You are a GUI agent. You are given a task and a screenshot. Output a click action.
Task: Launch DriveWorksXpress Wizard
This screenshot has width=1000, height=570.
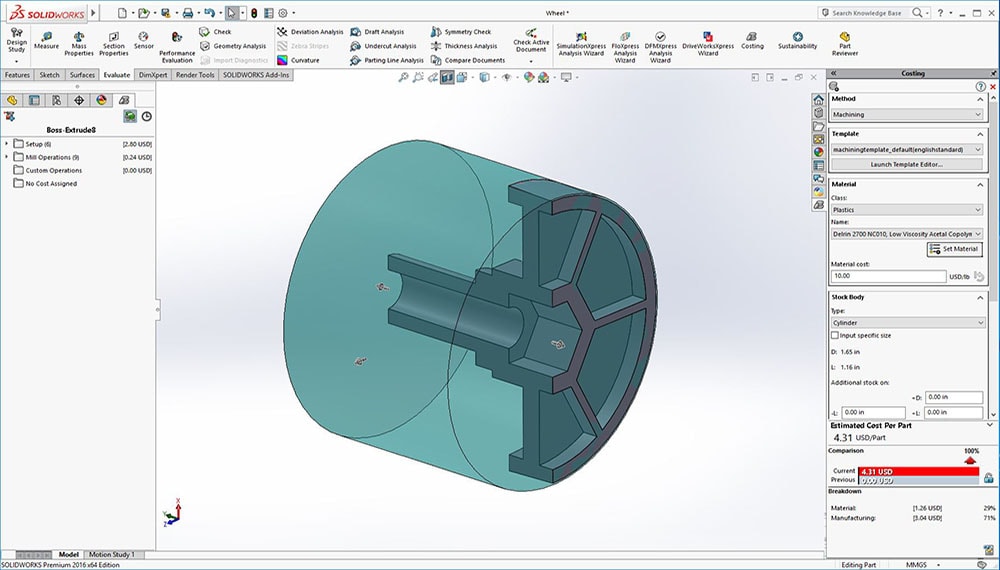[x=708, y=44]
